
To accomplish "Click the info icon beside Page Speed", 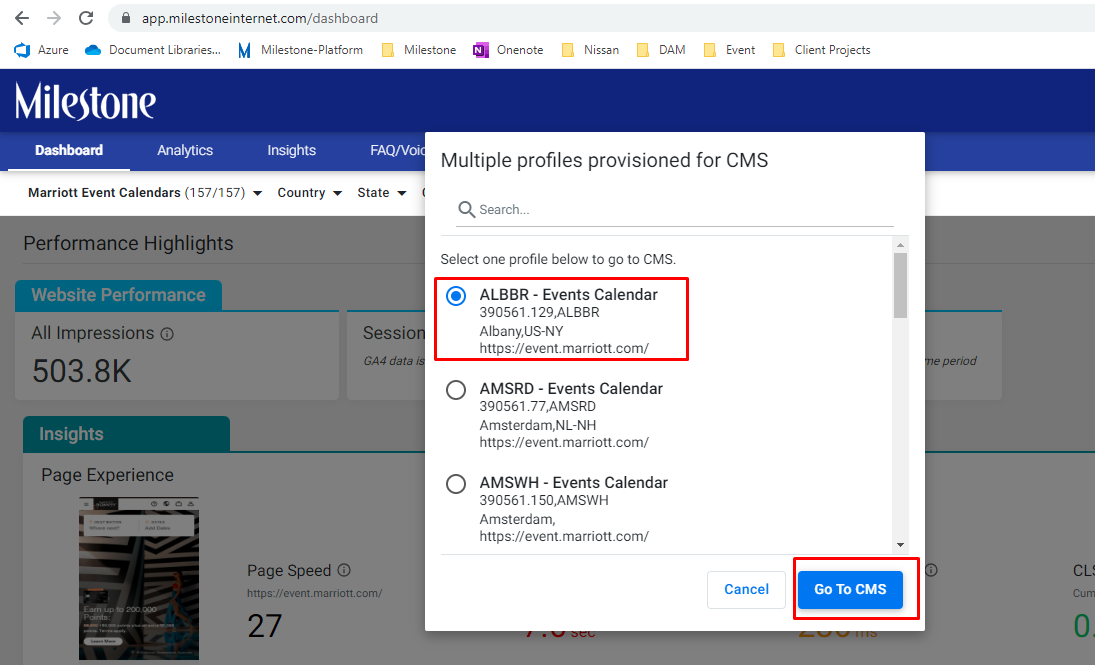I will [344, 570].
